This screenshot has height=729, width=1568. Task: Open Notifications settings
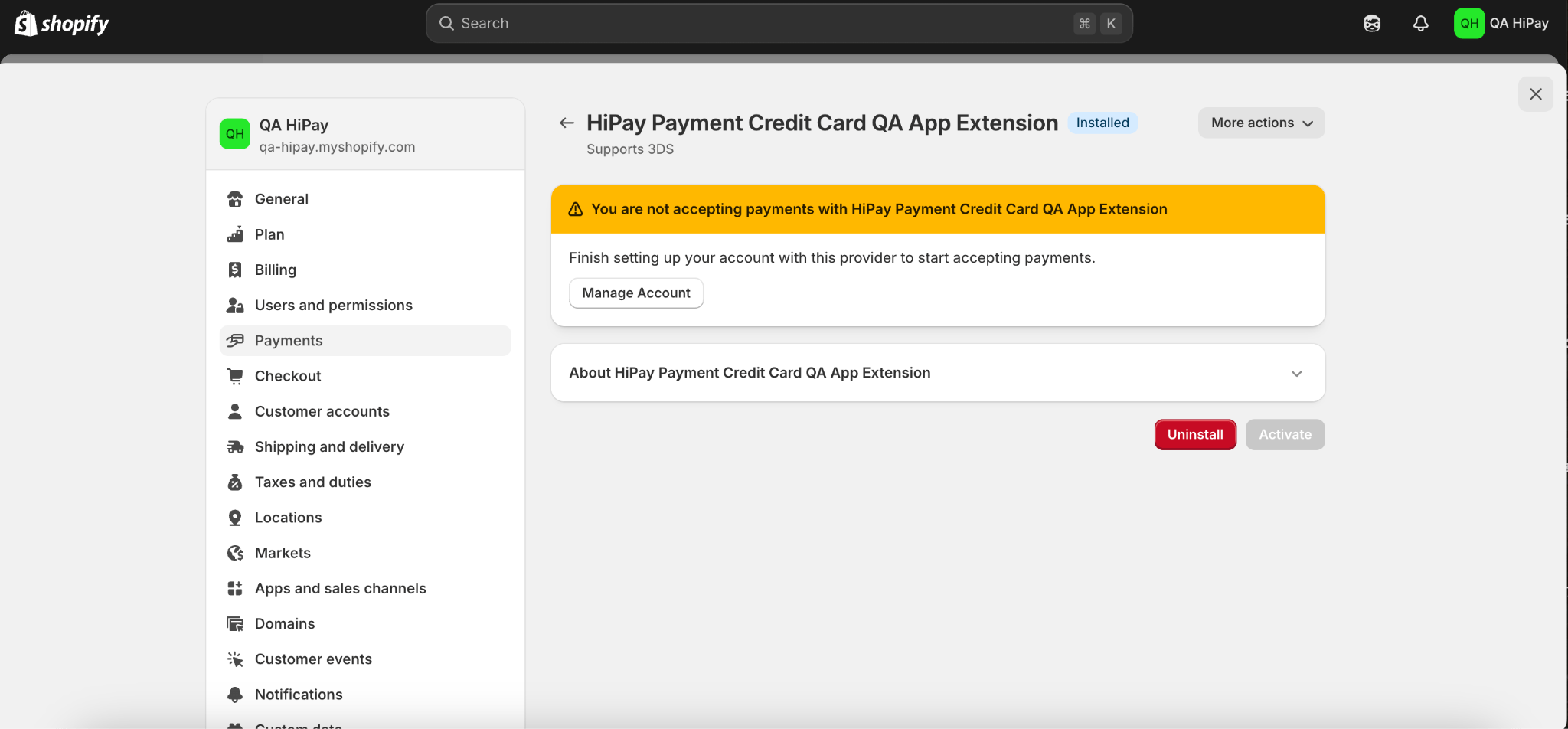tap(365, 695)
